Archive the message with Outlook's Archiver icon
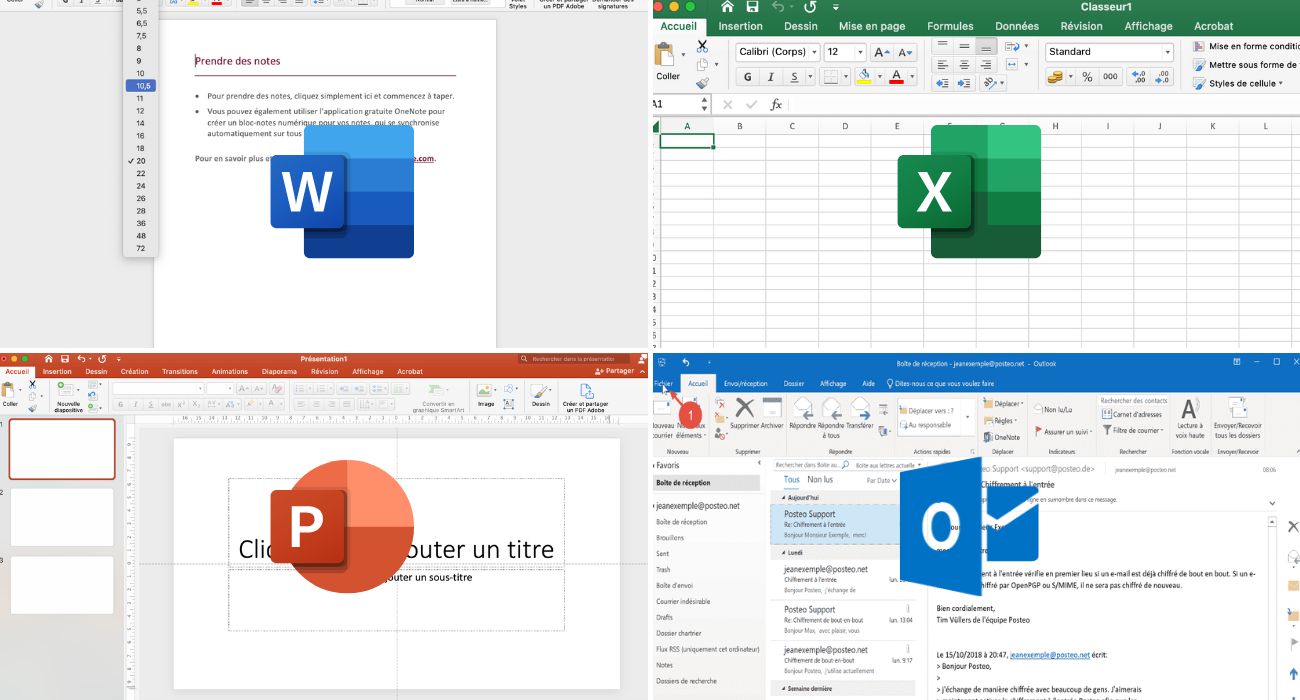Image resolution: width=1300 pixels, height=700 pixels. coord(772,412)
